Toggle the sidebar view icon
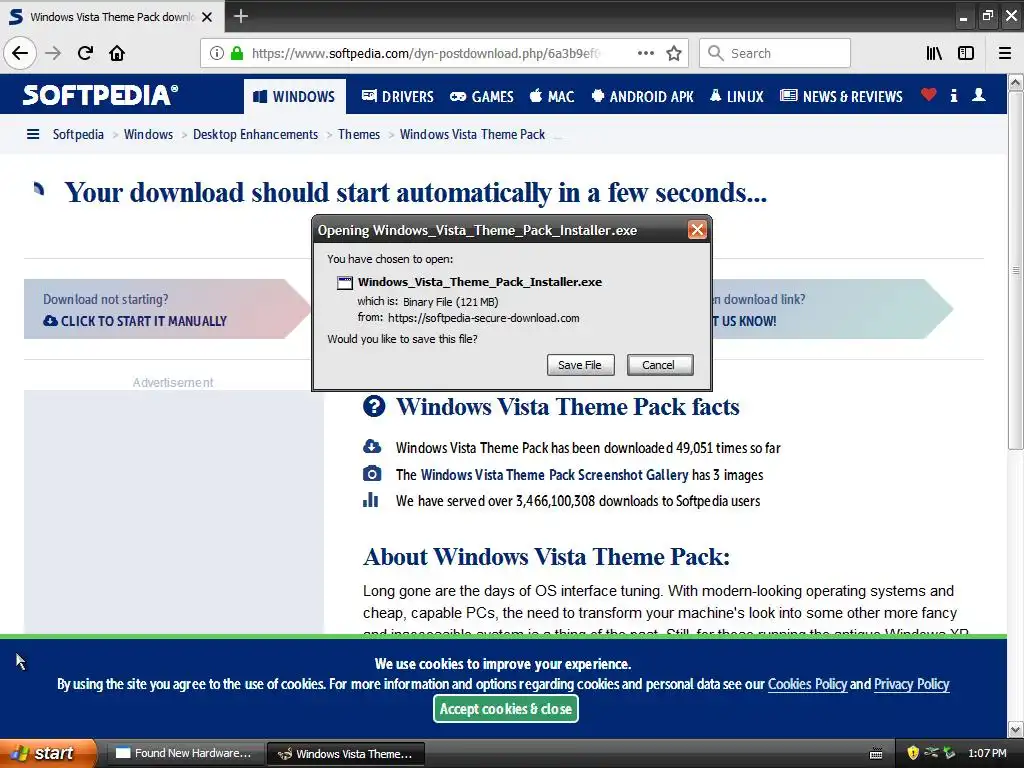This screenshot has height=768, width=1024. (x=966, y=54)
